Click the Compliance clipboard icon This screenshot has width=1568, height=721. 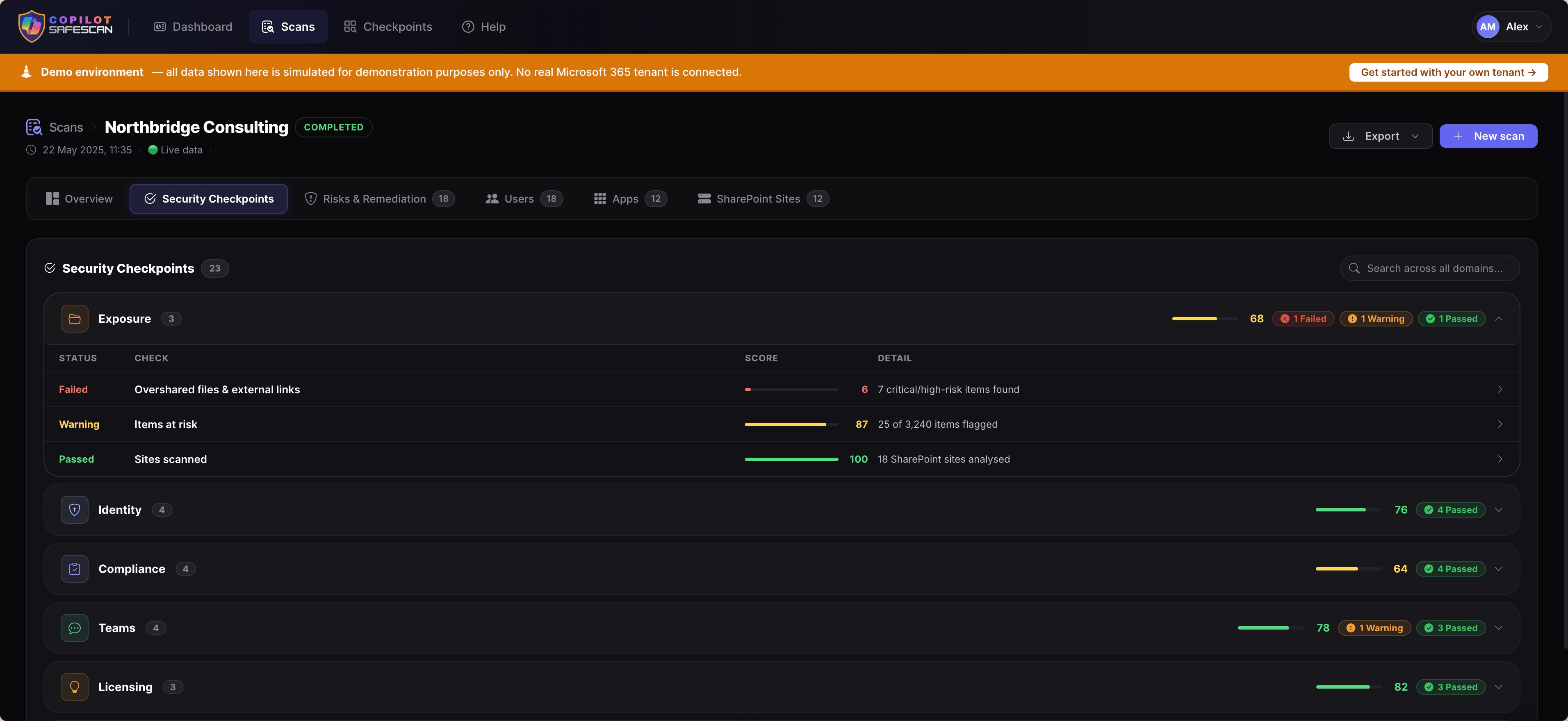[x=74, y=569]
